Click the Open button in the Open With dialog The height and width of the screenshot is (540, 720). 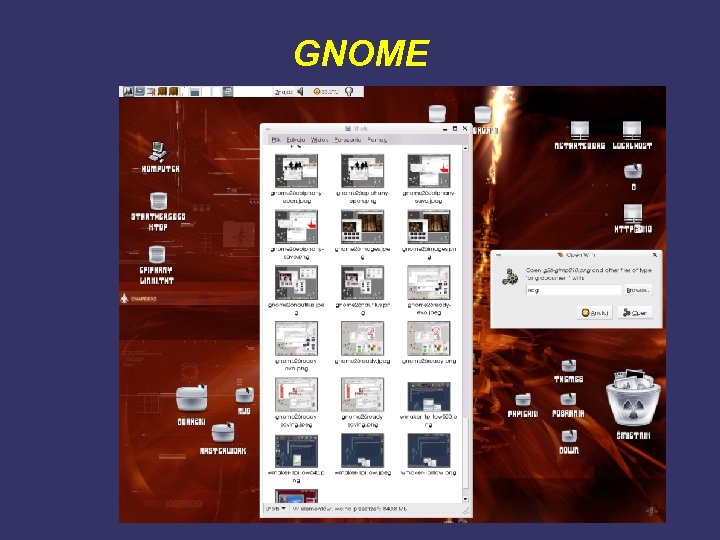pyautogui.click(x=635, y=313)
